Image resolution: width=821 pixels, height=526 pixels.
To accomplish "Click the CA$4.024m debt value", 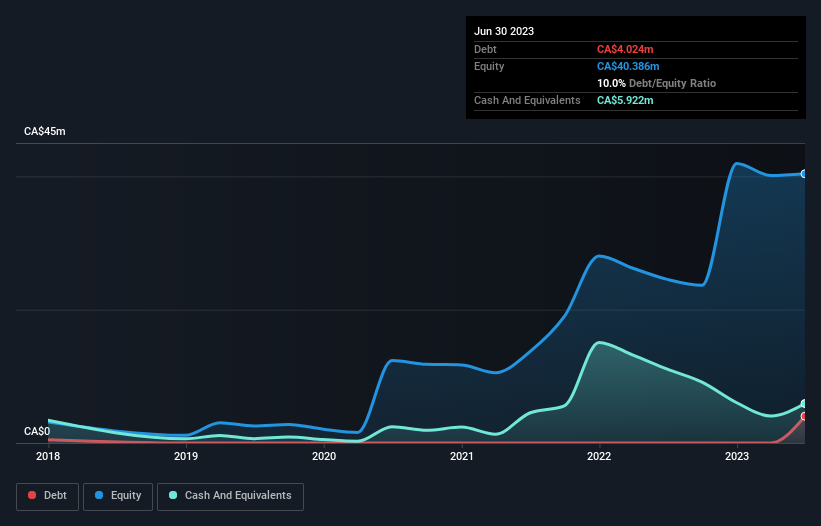I will [625, 49].
